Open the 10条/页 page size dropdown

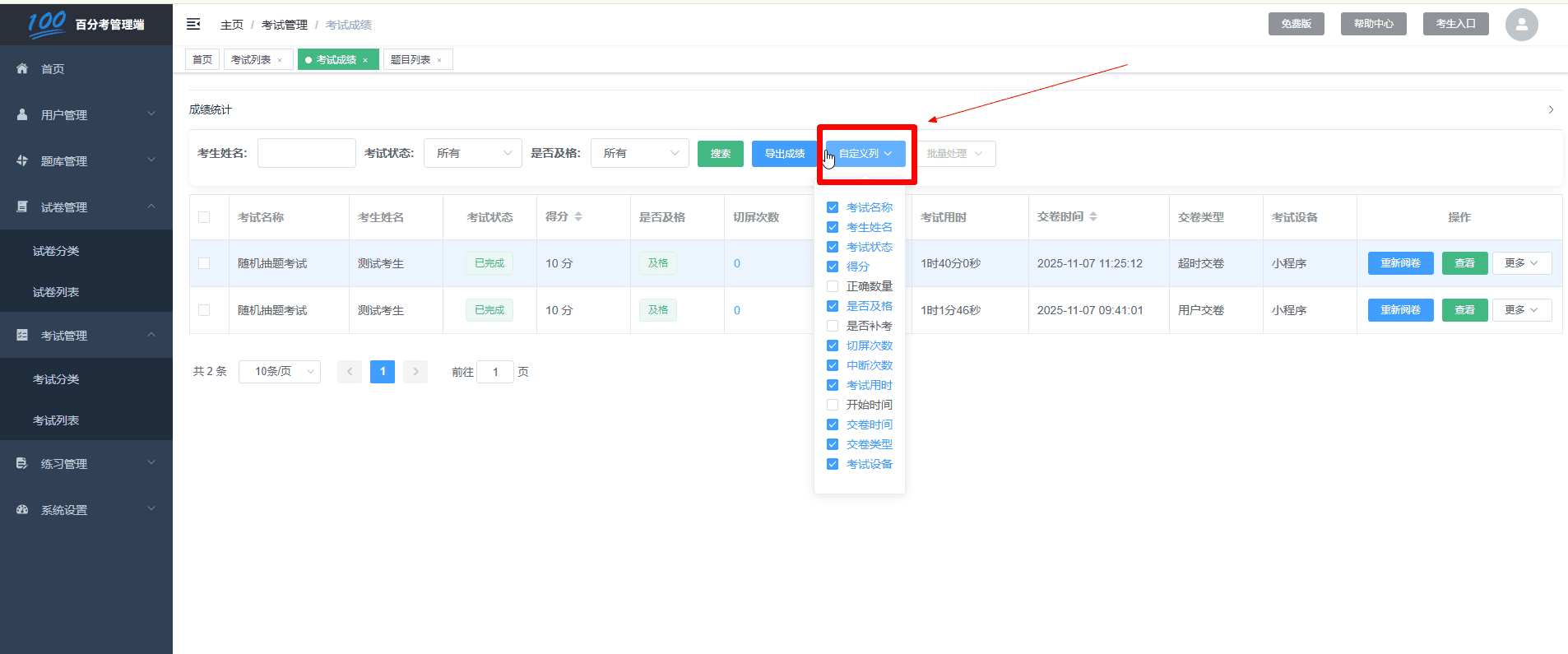[x=280, y=372]
